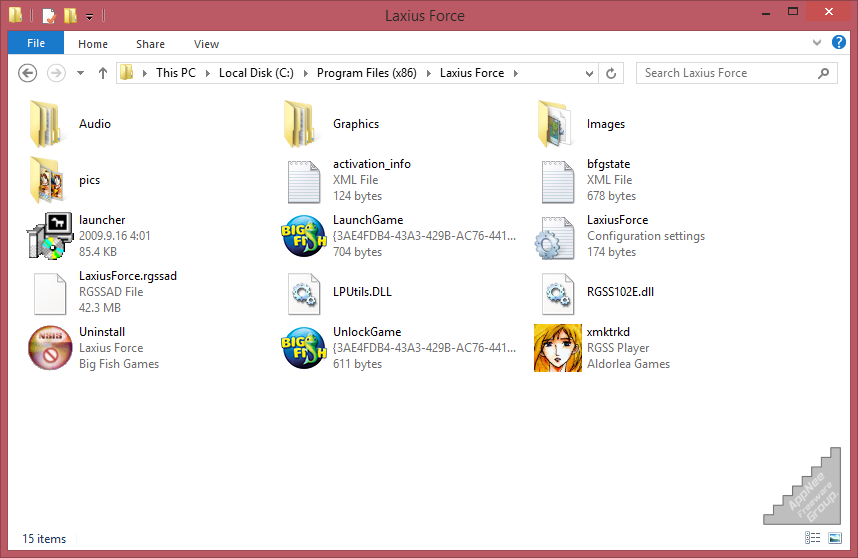Click the Help question mark icon
Screen dimensions: 858x558
point(838,42)
